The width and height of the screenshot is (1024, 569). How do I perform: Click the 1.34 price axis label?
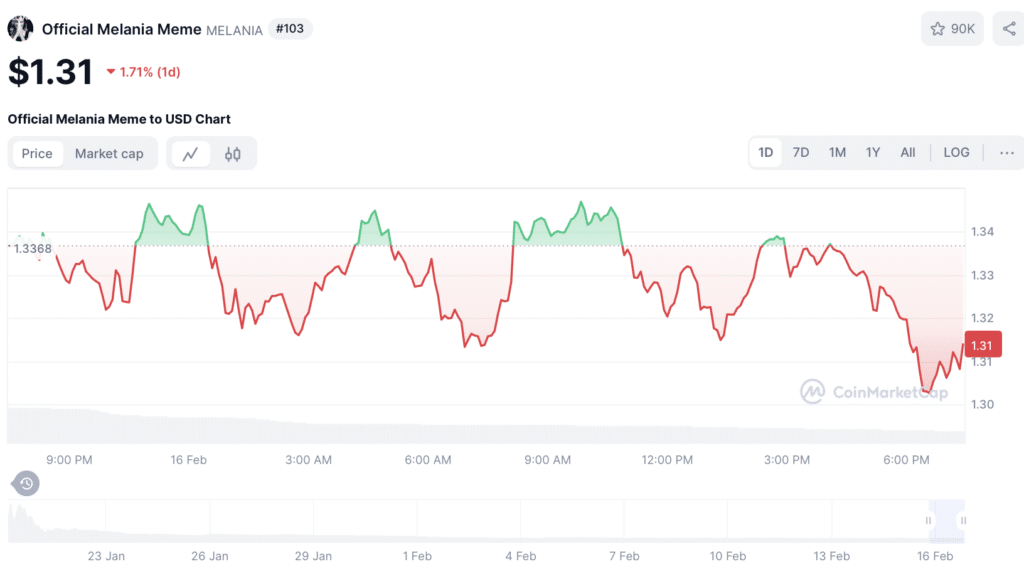tap(982, 231)
